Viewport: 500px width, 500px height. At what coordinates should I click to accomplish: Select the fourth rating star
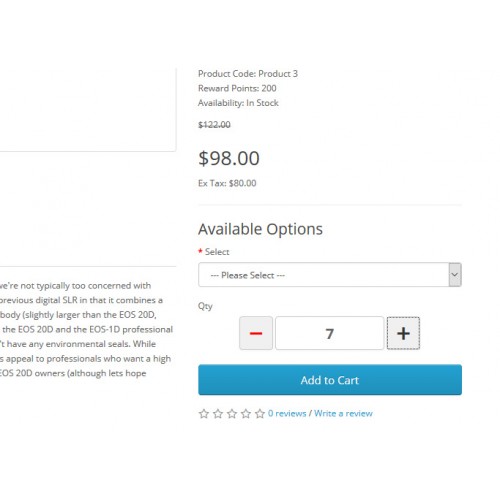tap(246, 414)
